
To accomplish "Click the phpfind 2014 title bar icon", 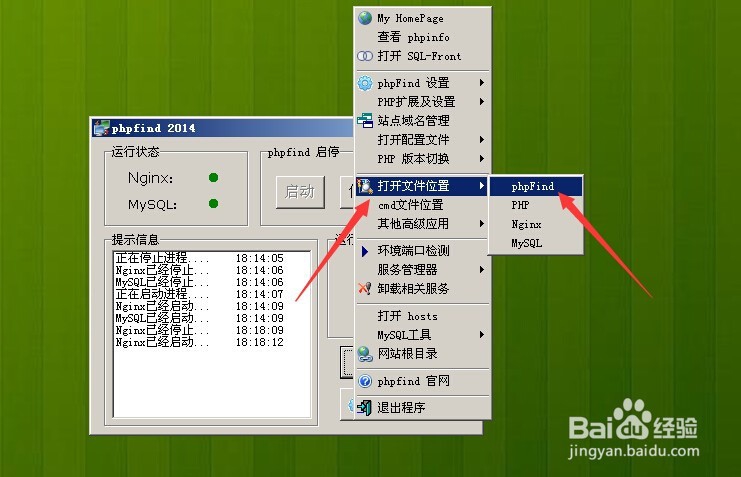I will click(101, 128).
